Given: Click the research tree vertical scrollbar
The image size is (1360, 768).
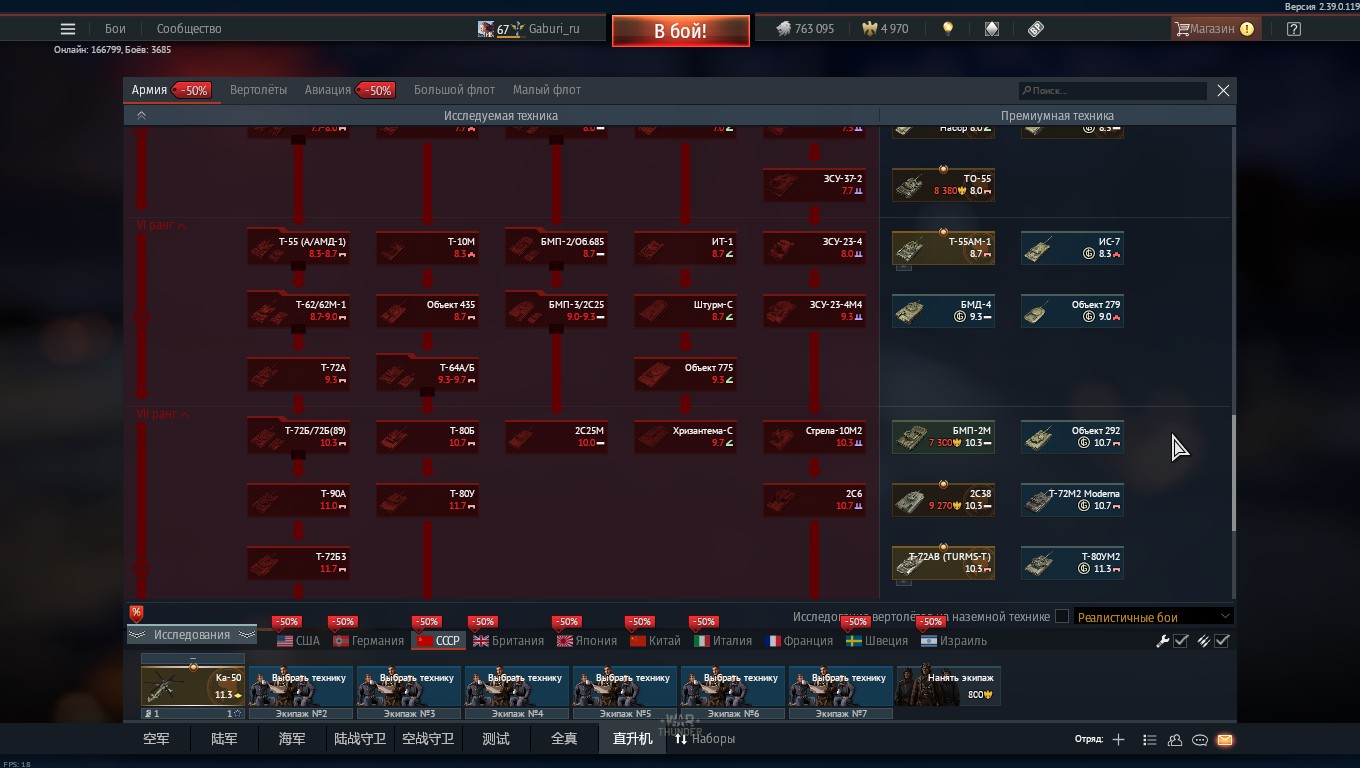Looking at the screenshot, I should click(x=1233, y=473).
